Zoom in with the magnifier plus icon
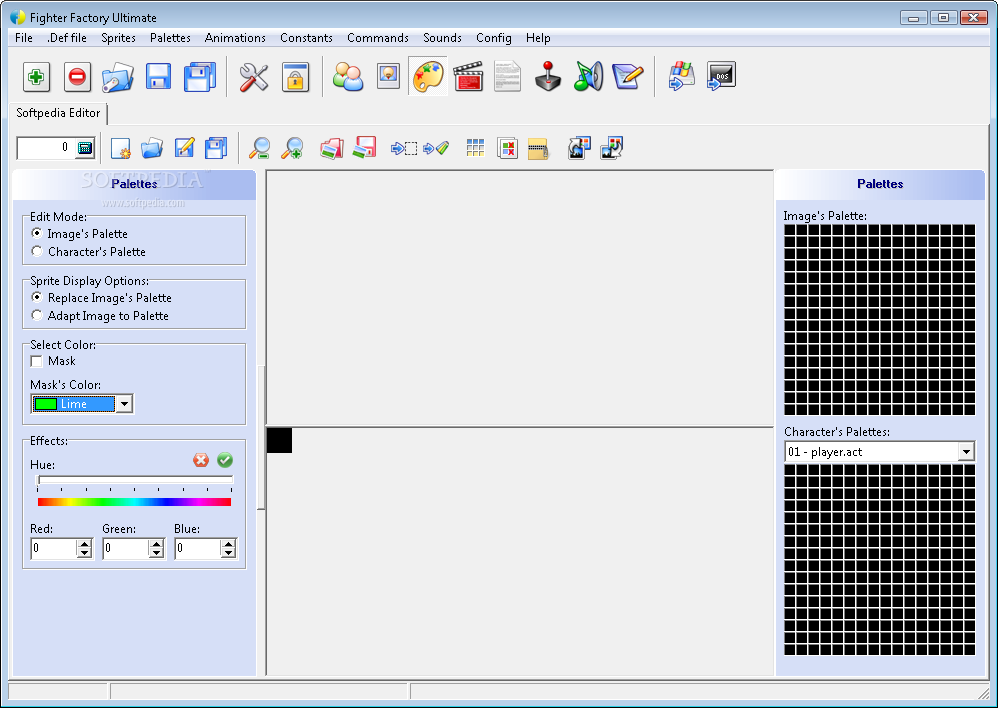This screenshot has height=708, width=998. (x=292, y=148)
